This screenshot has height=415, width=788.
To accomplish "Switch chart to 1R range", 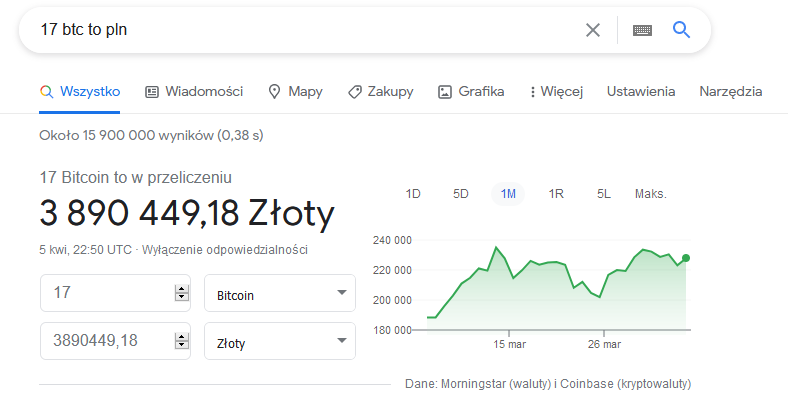I will (x=556, y=194).
